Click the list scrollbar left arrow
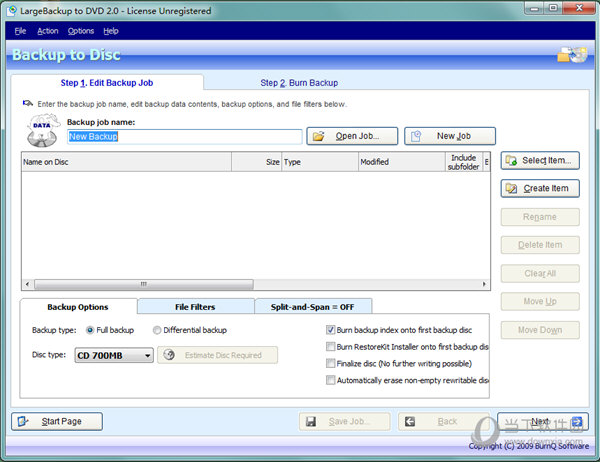Image resolution: width=600 pixels, height=462 pixels. coord(27,284)
